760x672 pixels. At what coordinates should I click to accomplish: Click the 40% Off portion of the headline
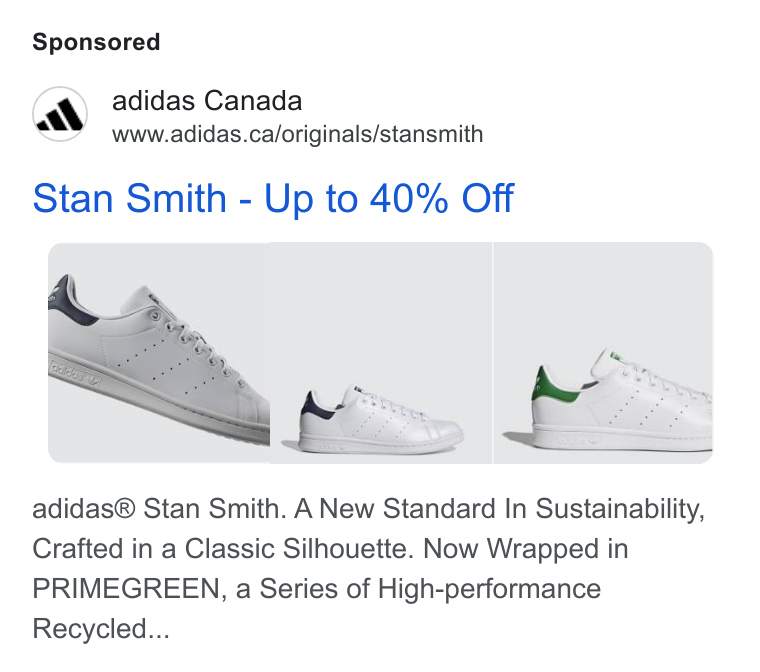(442, 198)
